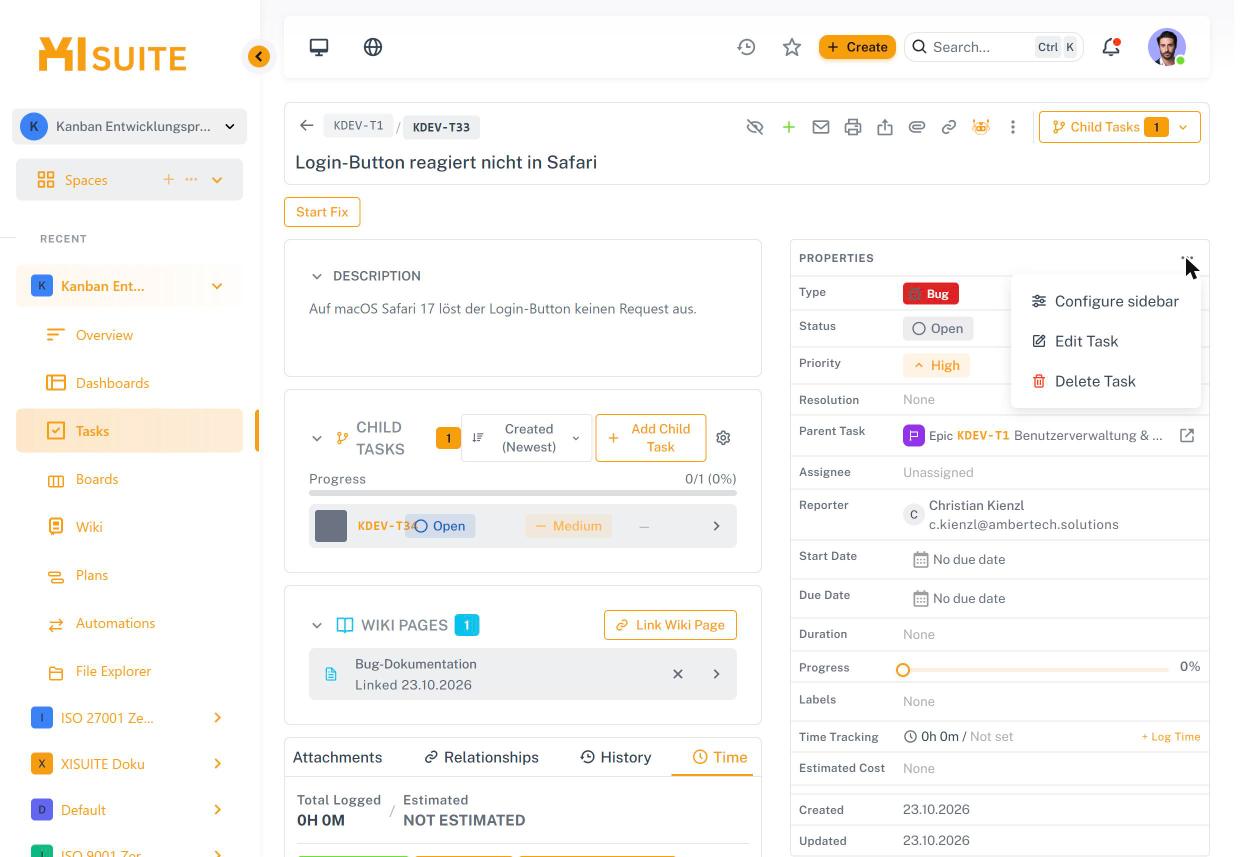The width and height of the screenshot is (1249, 857).
Task: Toggle the crossed-eye watch icon
Action: 755,127
